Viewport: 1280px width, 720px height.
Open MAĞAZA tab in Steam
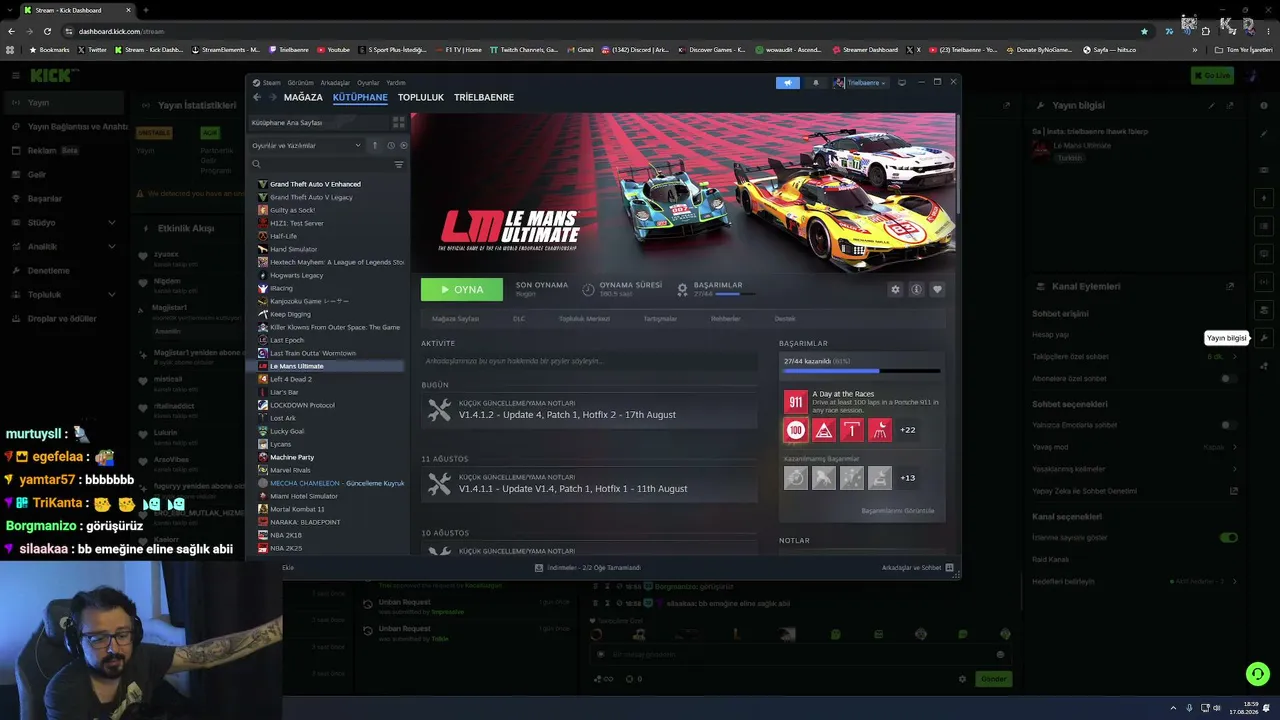pos(303,97)
